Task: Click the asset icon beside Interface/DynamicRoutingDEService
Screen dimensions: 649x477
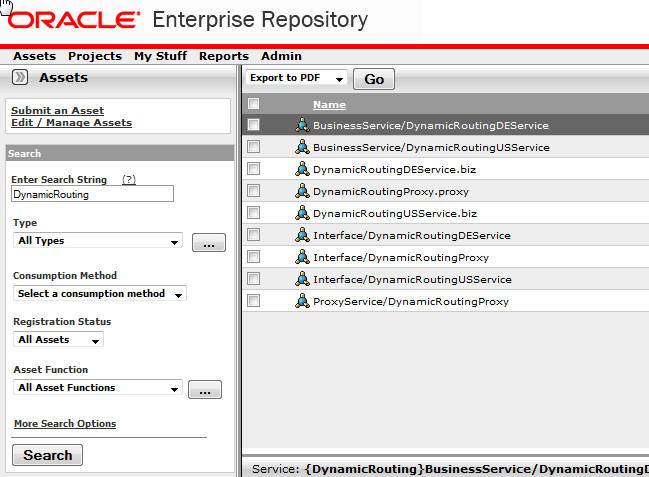Action: 302,235
